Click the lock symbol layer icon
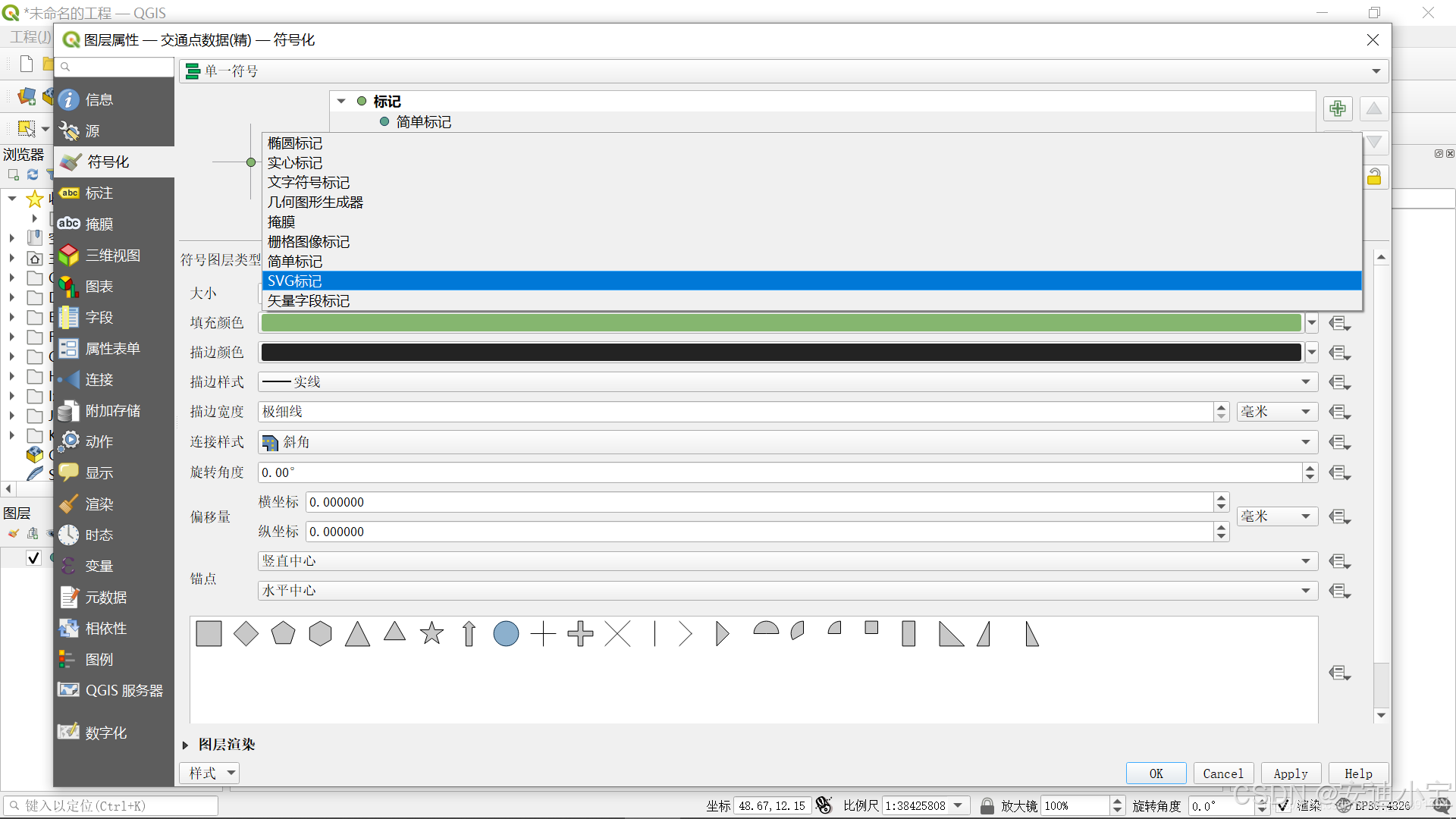Screen dimensions: 1456x819 point(1373,177)
